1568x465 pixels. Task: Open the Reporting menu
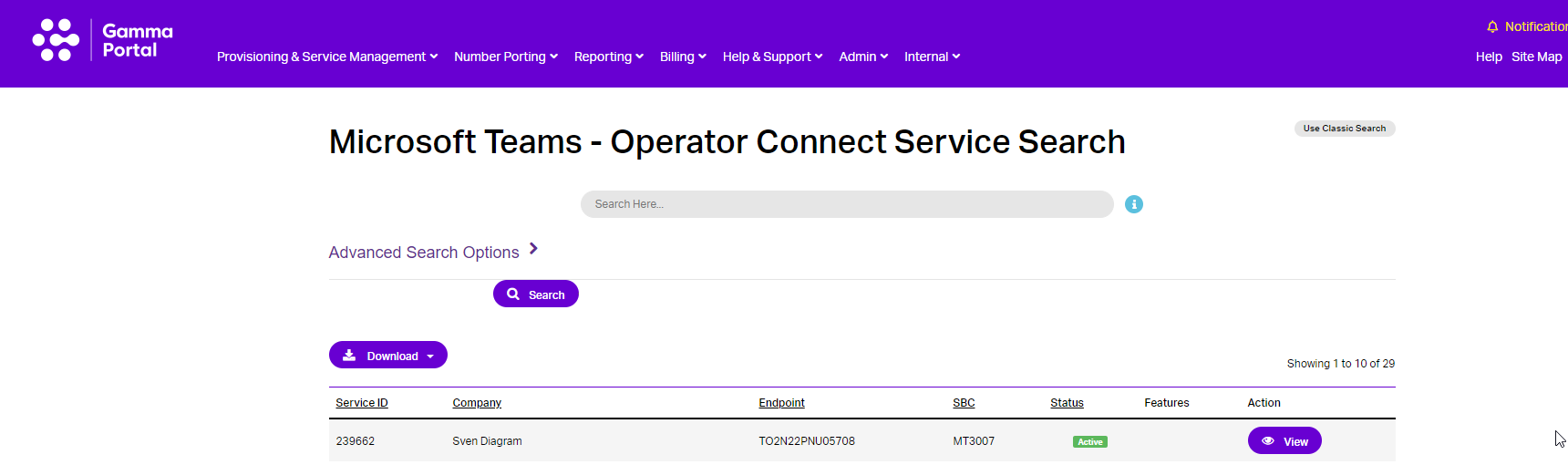(609, 57)
